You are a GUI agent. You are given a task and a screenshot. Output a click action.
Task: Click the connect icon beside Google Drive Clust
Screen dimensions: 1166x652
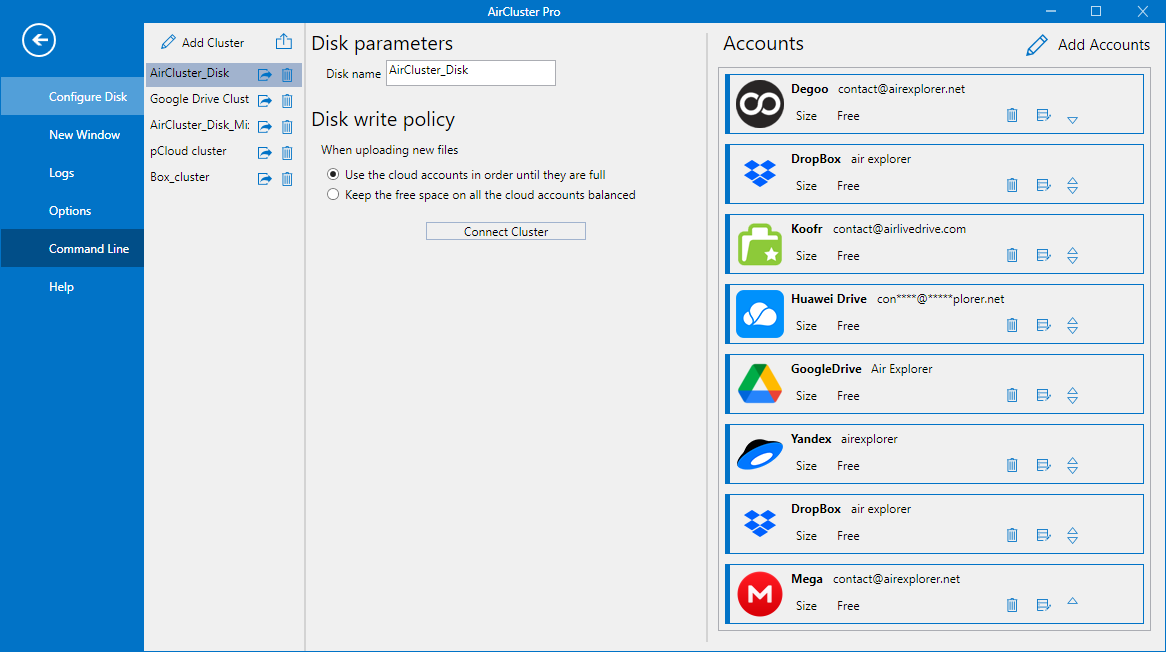click(264, 100)
